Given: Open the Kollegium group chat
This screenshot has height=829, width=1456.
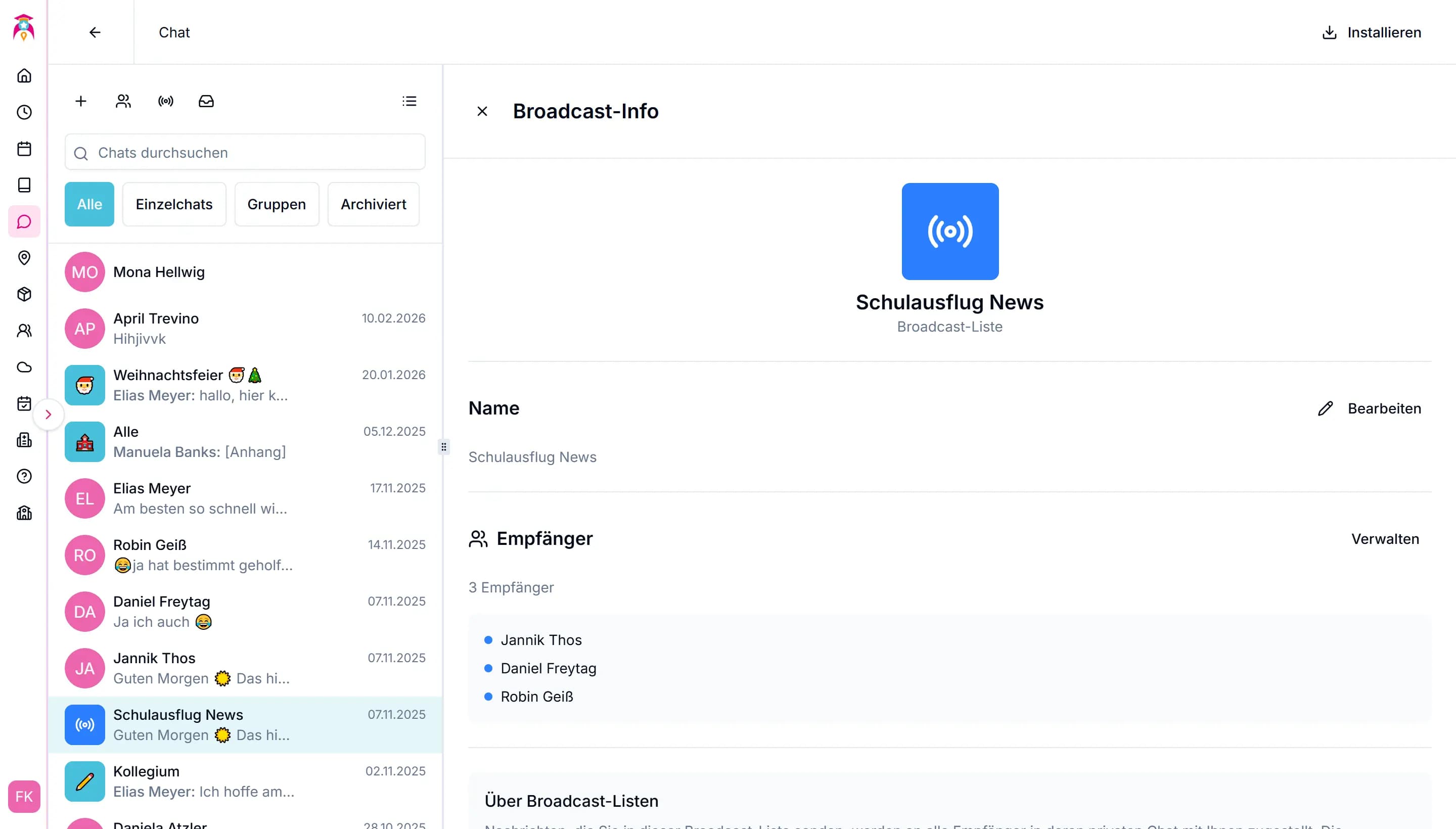Looking at the screenshot, I should click(245, 781).
